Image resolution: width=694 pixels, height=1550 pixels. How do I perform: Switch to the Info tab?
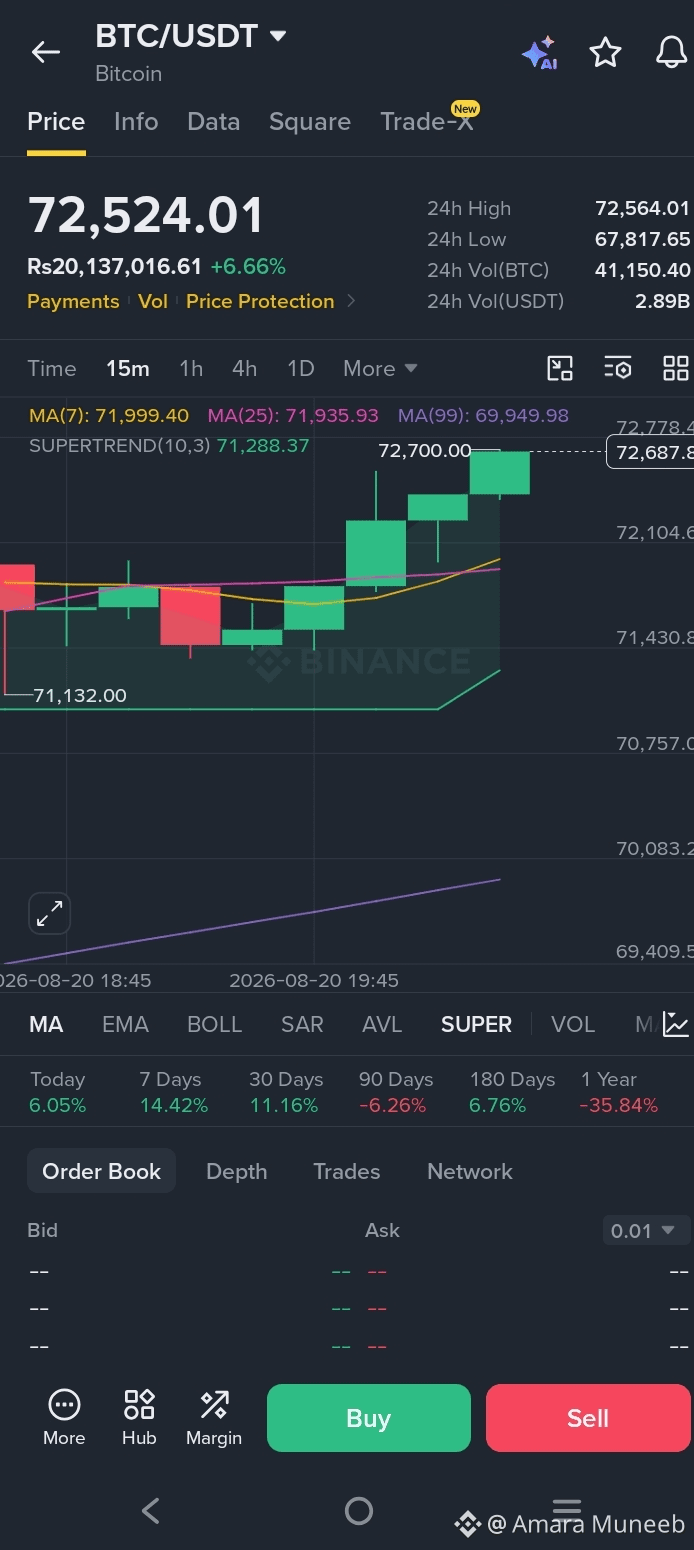point(136,122)
